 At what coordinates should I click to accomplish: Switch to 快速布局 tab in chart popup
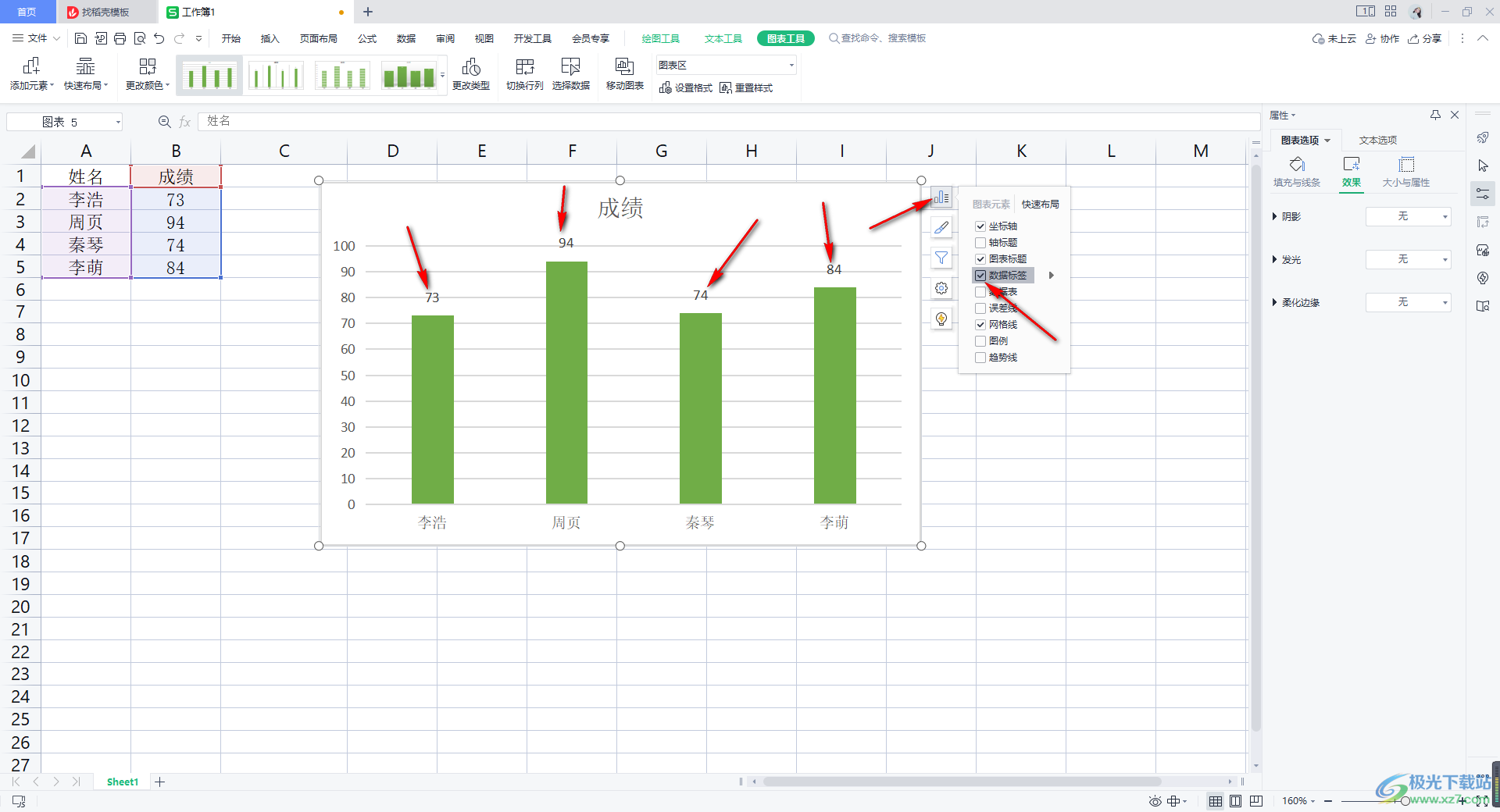tap(1041, 205)
